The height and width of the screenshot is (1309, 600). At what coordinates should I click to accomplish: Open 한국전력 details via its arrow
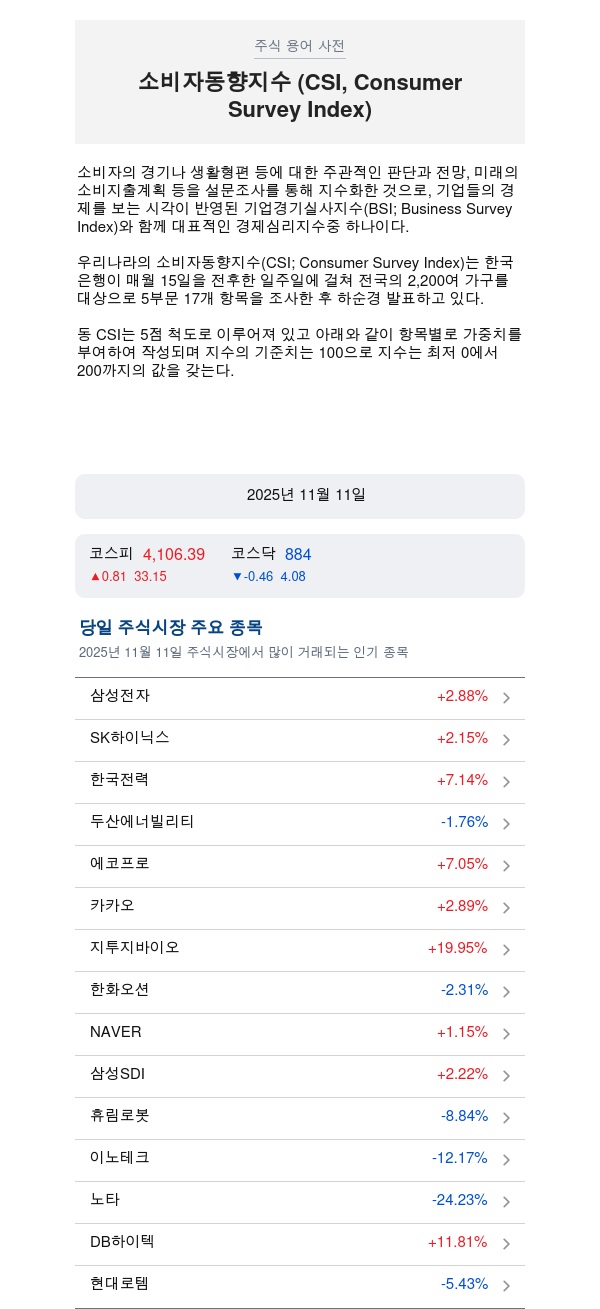tap(507, 782)
